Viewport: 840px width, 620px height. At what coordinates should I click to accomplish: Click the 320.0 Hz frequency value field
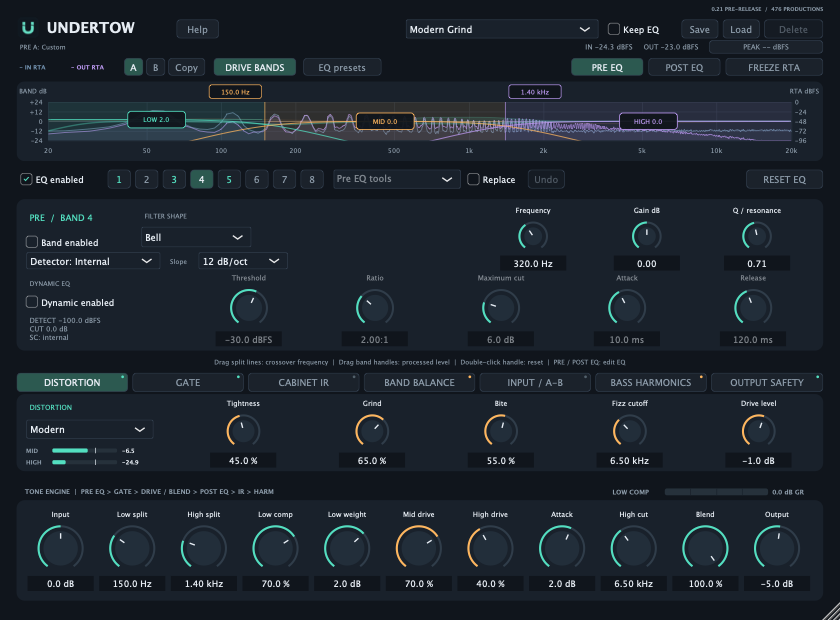pos(533,263)
